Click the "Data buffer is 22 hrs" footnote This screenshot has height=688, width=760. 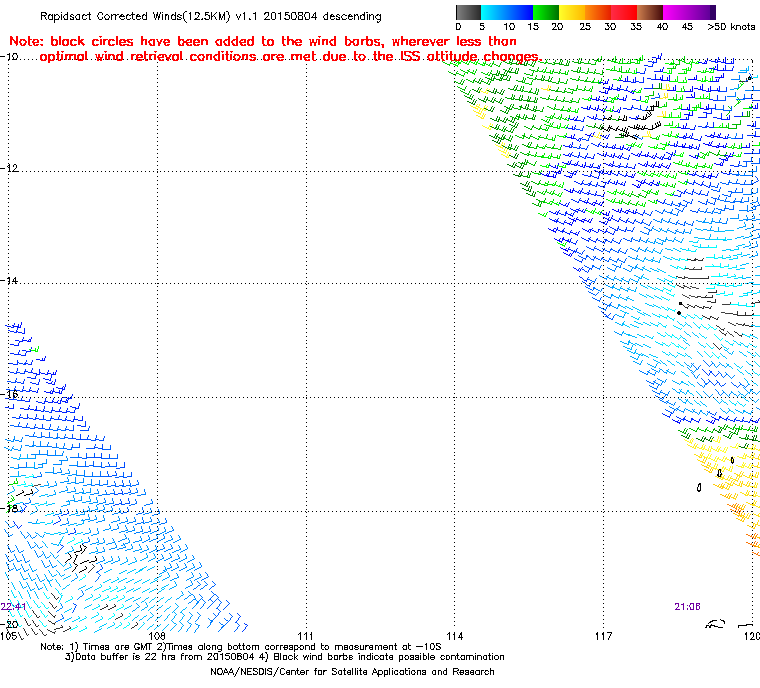(285, 657)
